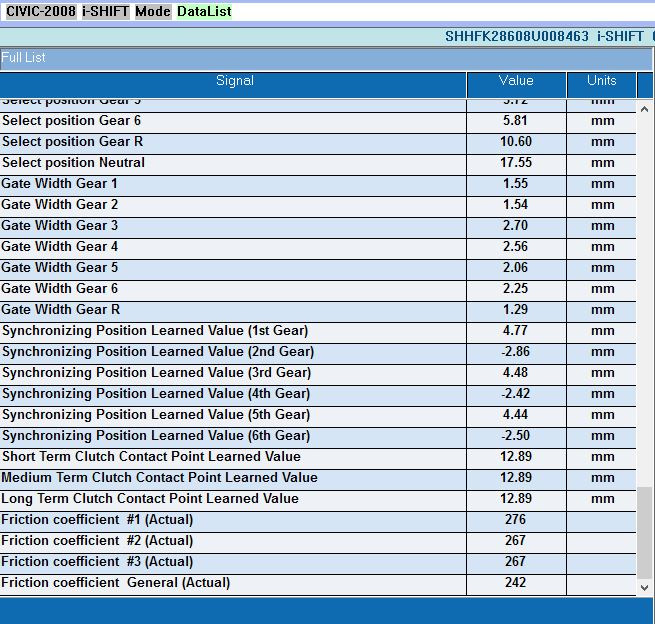Click value 242 of Friction coefficient General
The height and width of the screenshot is (624, 655).
click(515, 582)
